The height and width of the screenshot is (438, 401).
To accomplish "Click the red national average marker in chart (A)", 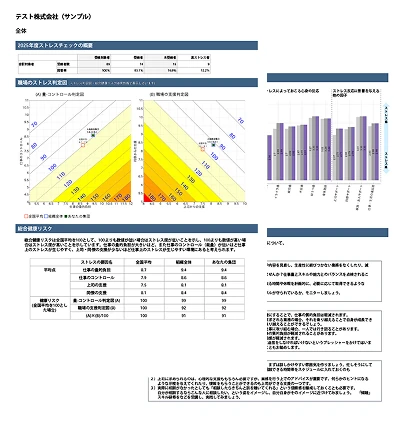I will pyautogui.click(x=83, y=145).
